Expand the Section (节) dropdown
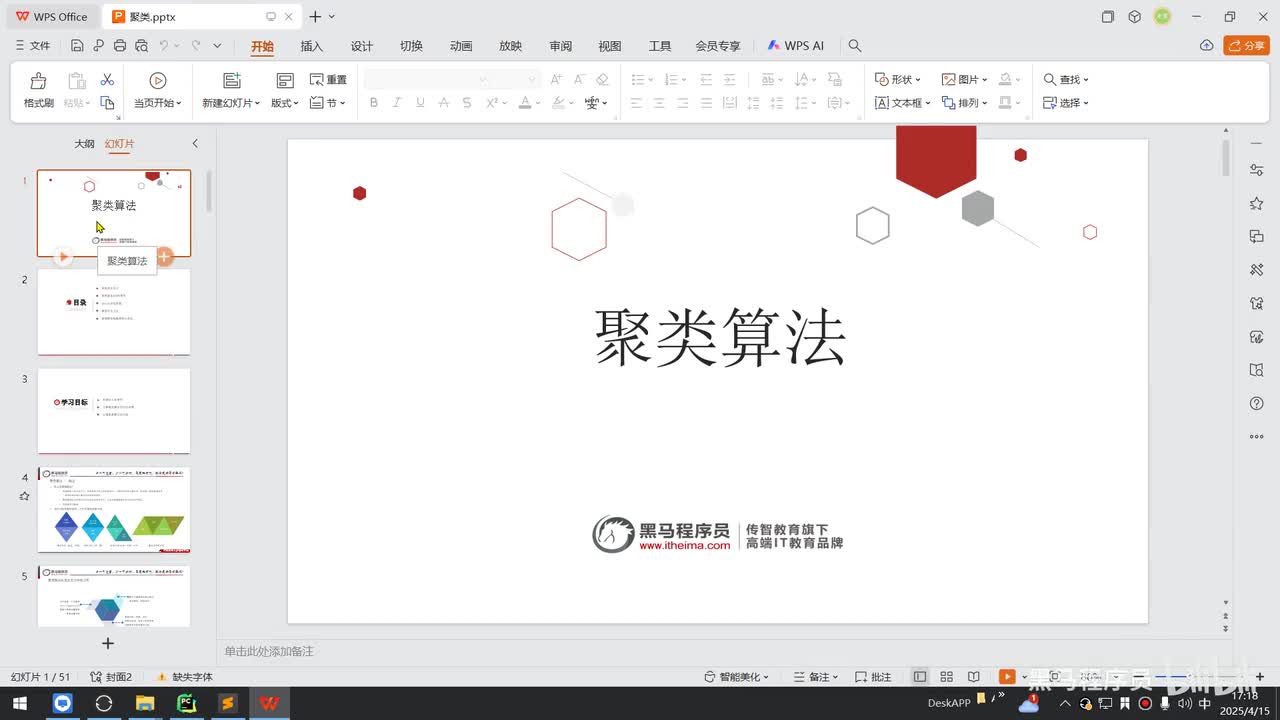The width and height of the screenshot is (1280, 720). (328, 103)
